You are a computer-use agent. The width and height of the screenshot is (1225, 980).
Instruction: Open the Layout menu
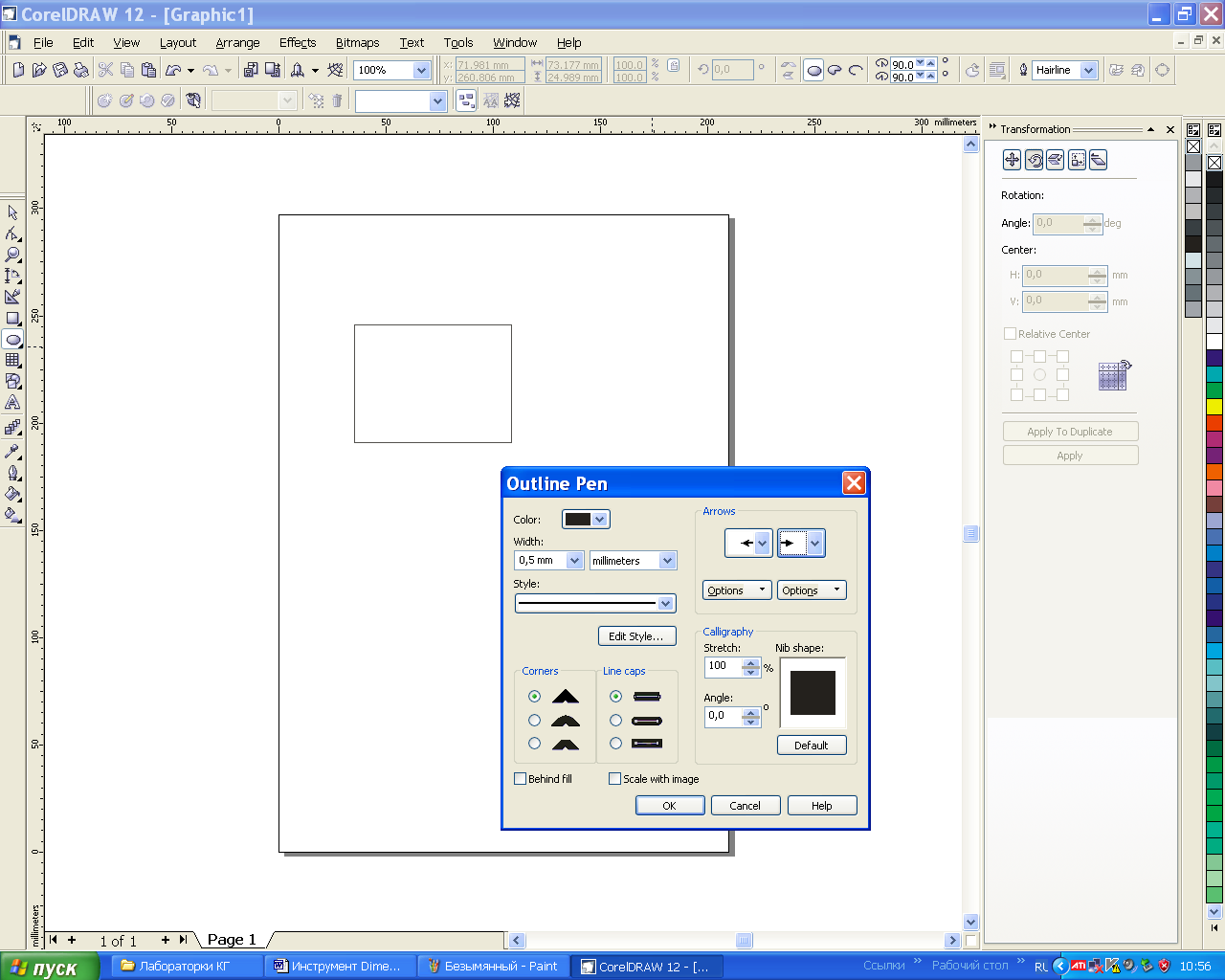(x=178, y=42)
